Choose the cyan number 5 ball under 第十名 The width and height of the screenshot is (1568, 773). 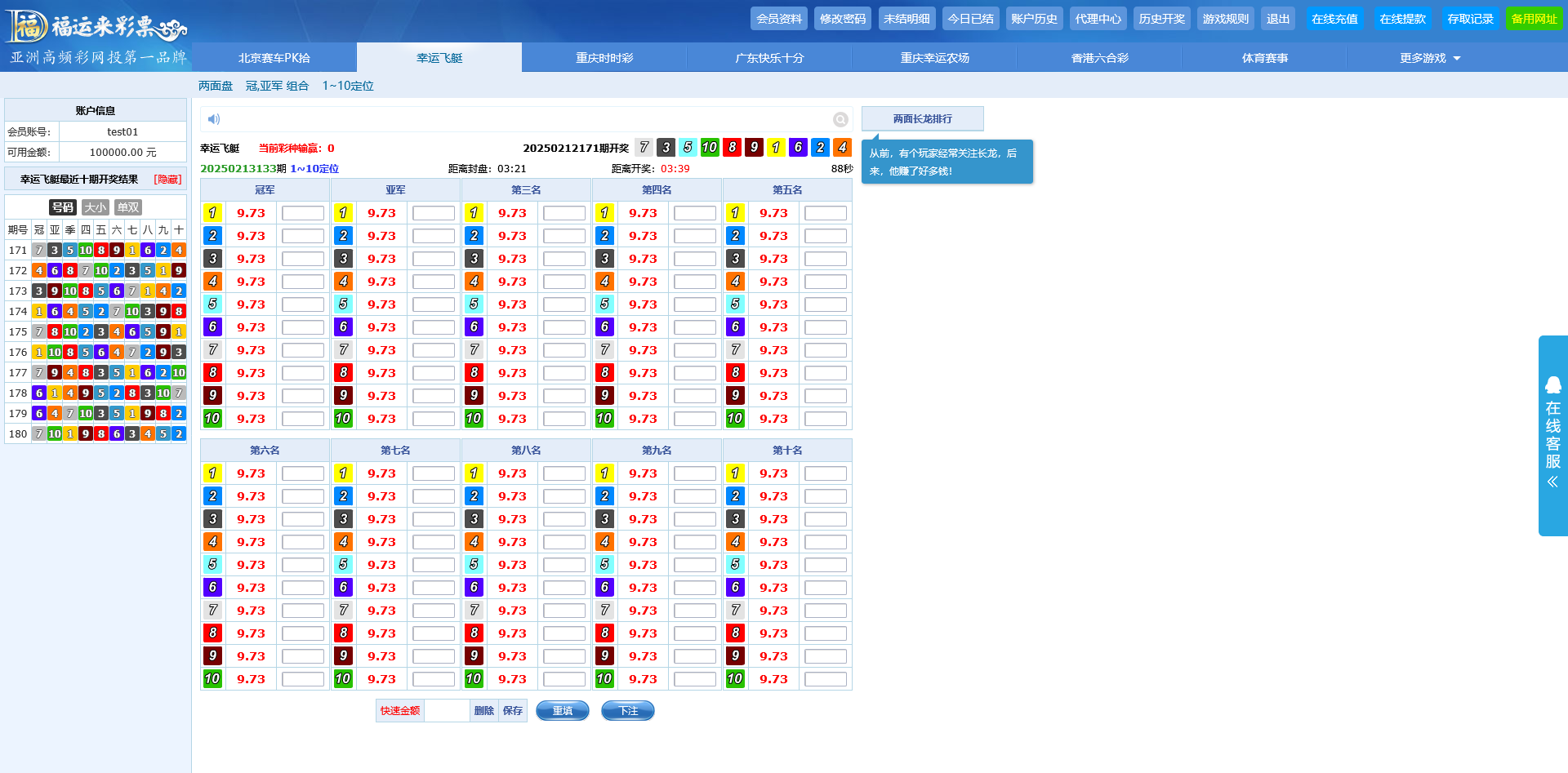pos(735,565)
